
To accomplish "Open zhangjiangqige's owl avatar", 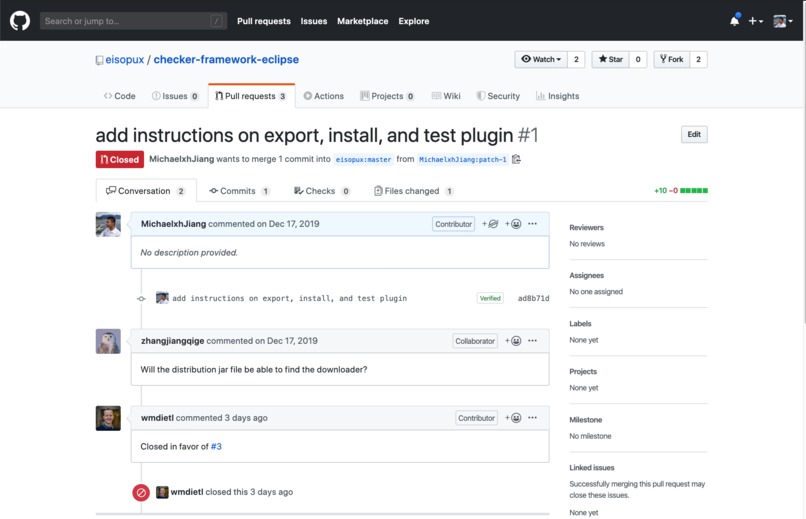I will click(108, 341).
